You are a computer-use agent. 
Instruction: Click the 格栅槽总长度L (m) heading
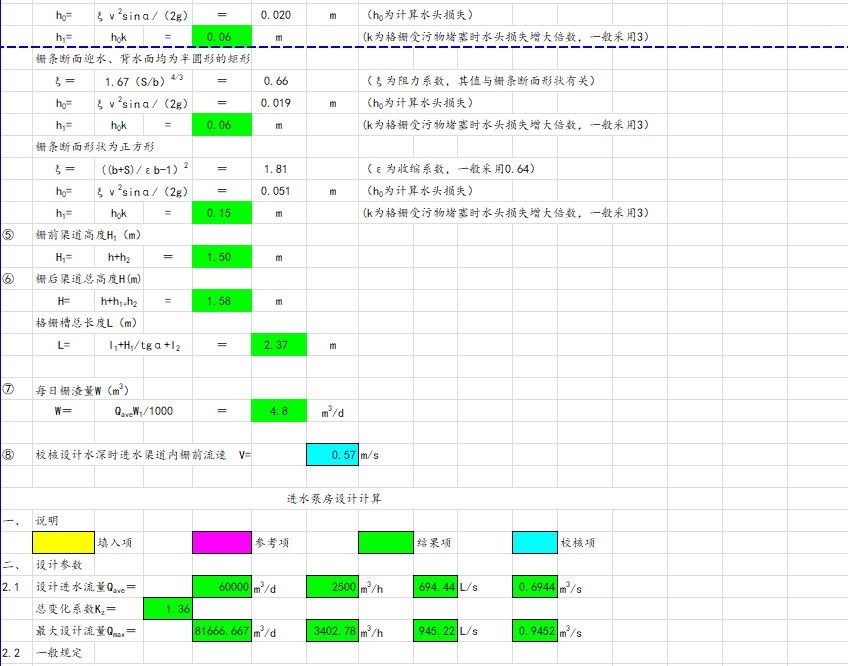87,323
